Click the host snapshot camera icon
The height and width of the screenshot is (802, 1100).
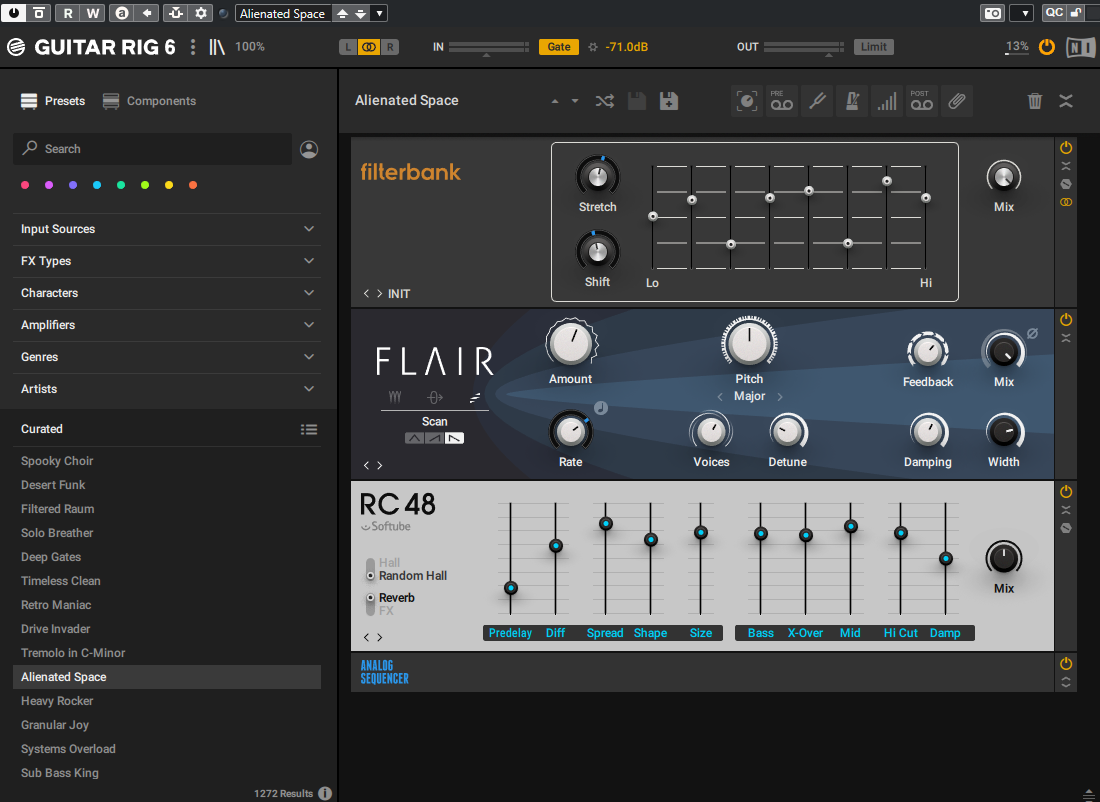point(993,13)
